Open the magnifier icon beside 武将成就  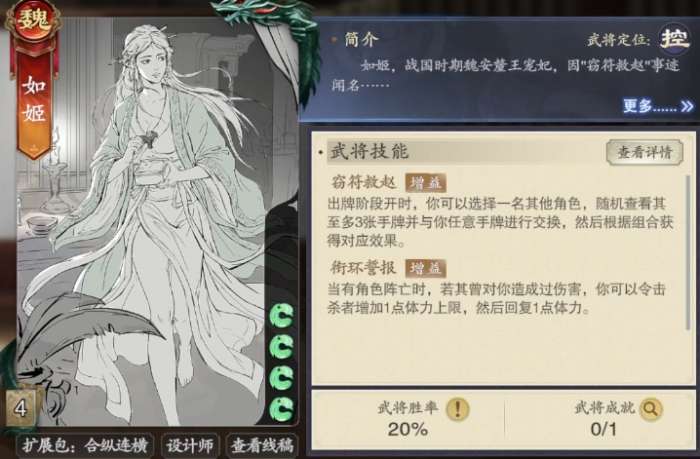650,408
